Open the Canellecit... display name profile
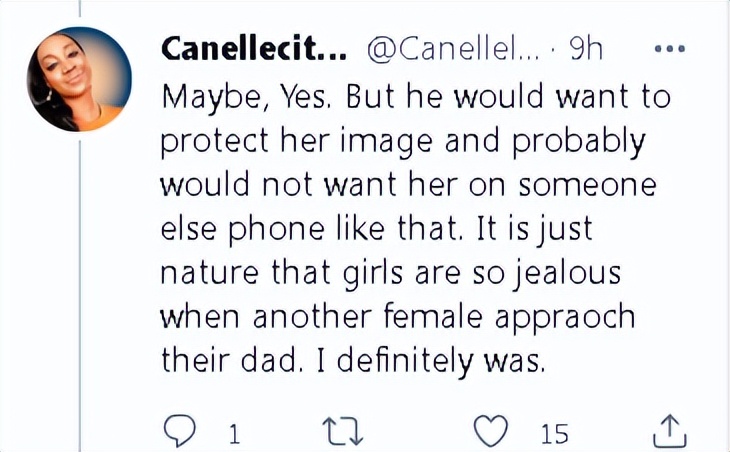The image size is (730, 452). (x=253, y=49)
